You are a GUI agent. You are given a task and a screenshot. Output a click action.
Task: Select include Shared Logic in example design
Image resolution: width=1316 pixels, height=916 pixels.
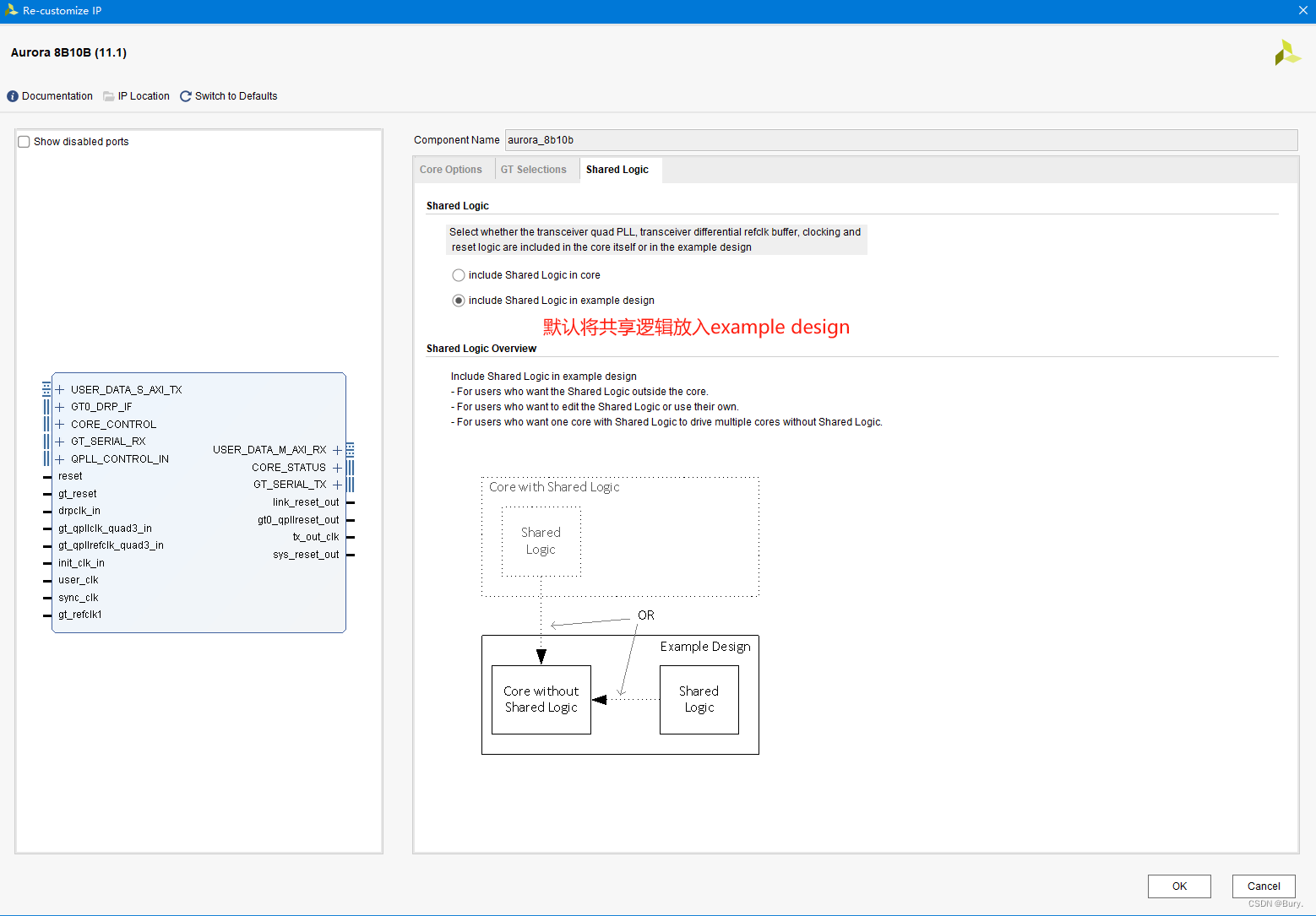coord(459,301)
